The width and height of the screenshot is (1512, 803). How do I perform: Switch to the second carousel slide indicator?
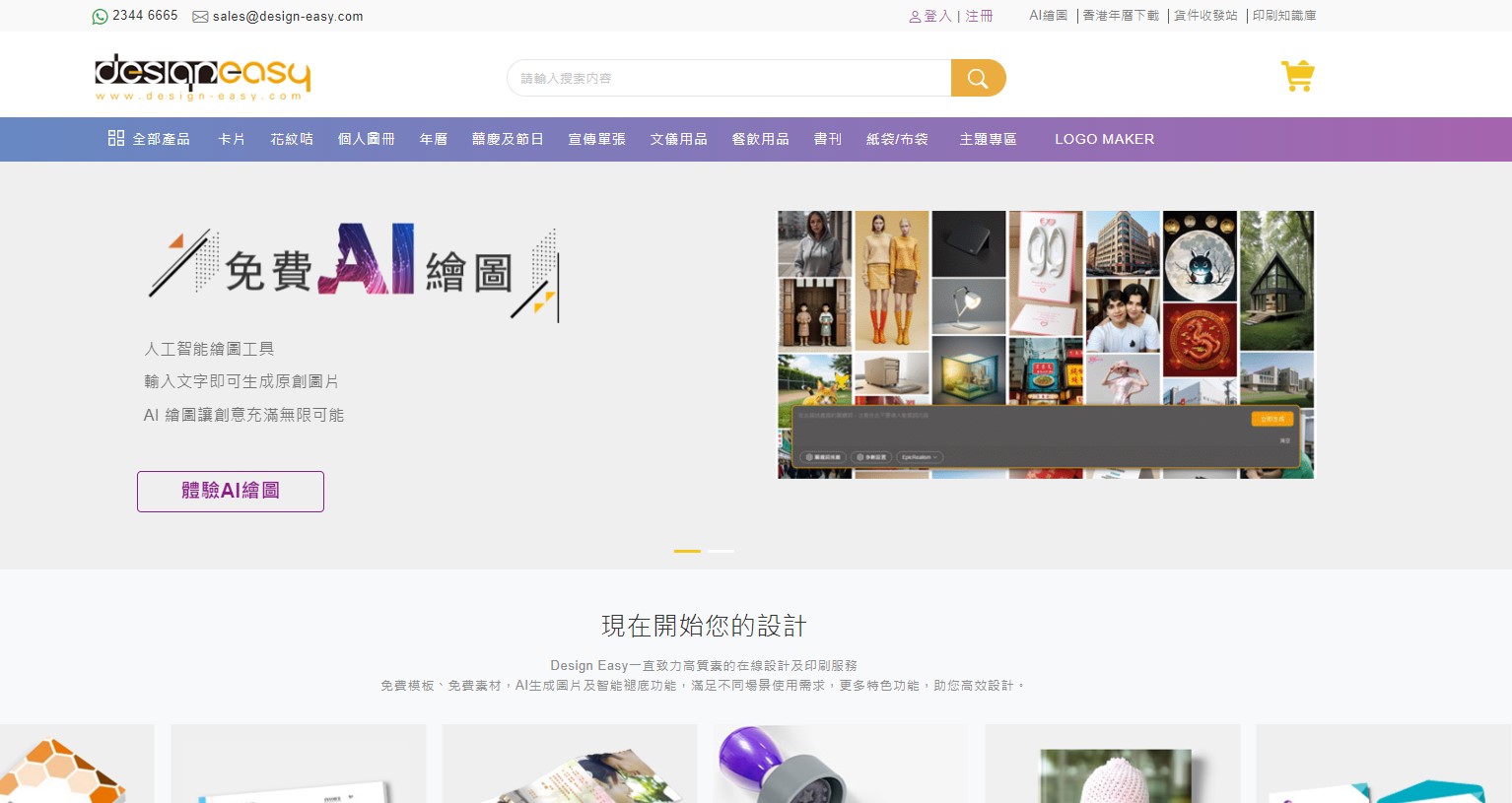click(x=721, y=551)
